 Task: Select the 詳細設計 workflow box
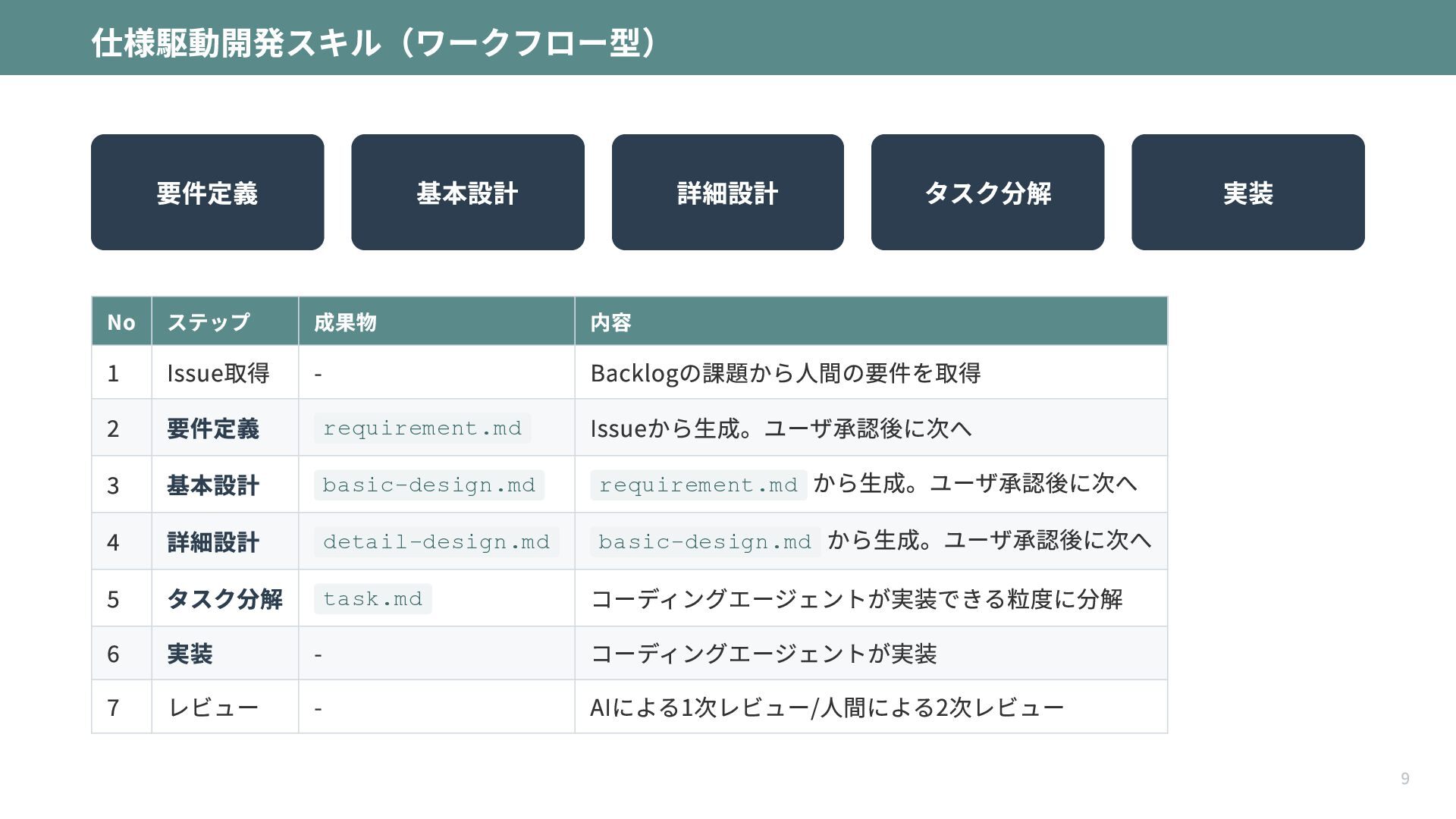727,193
